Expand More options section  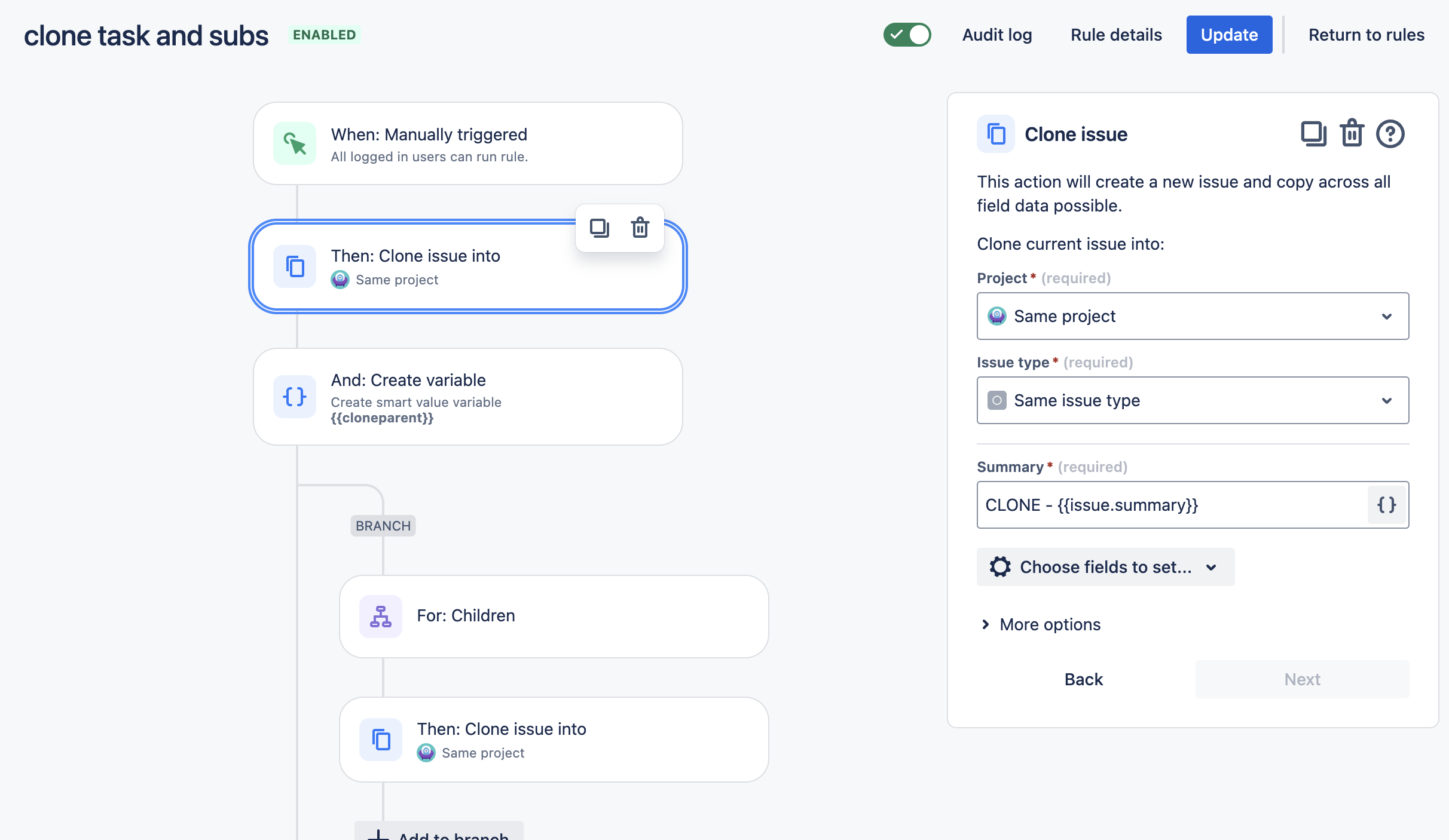[x=1041, y=624]
